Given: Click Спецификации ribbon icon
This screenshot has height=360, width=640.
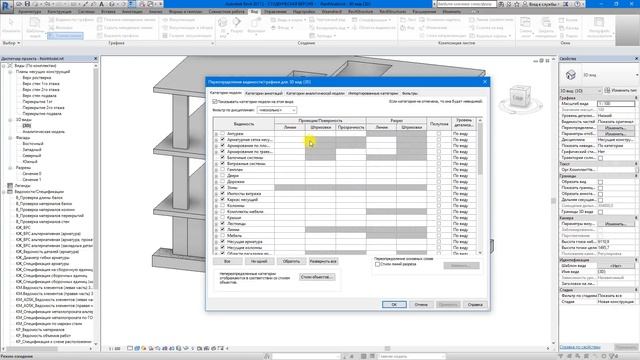Looking at the screenshot, I should pos(355,20).
